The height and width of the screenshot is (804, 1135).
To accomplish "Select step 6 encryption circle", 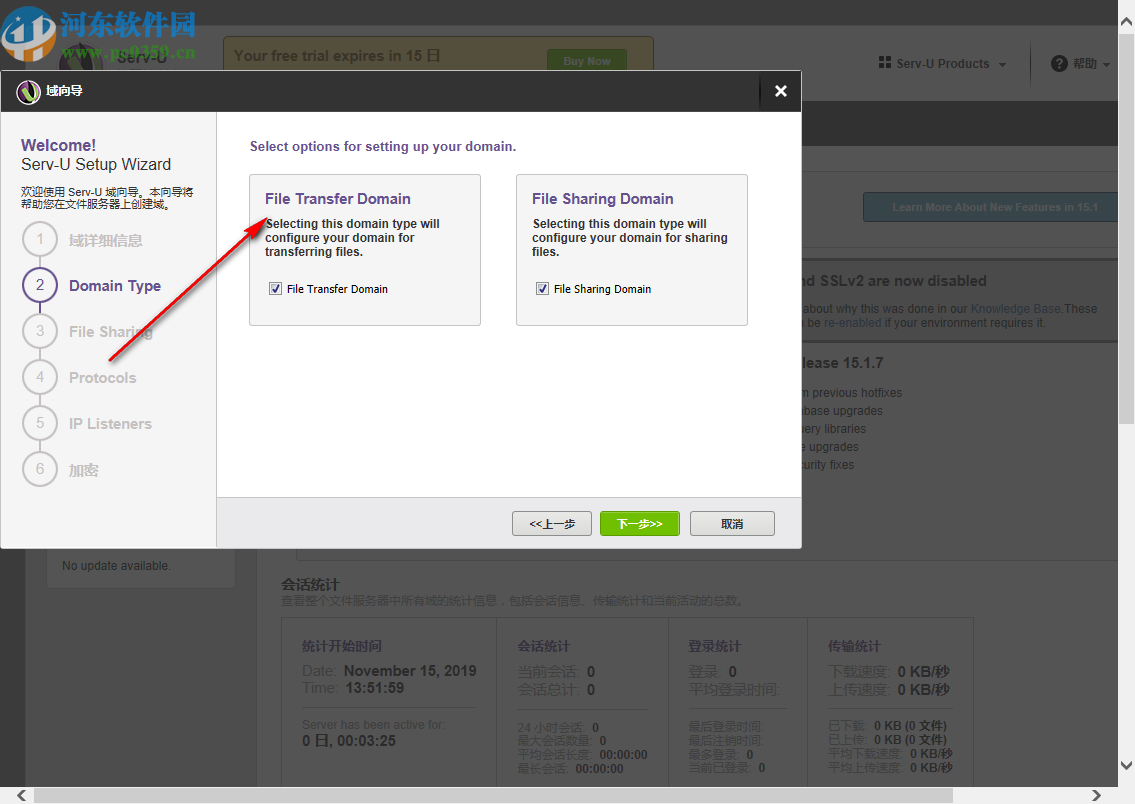I will click(40, 469).
